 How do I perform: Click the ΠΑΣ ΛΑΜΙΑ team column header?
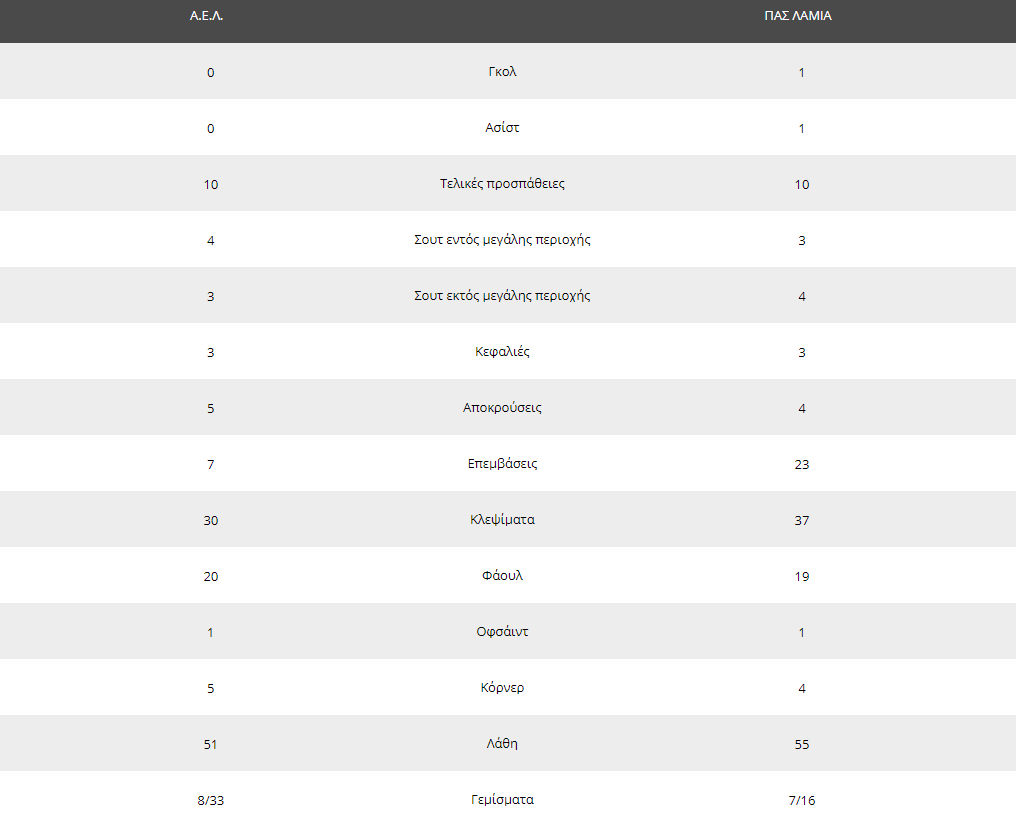(798, 16)
